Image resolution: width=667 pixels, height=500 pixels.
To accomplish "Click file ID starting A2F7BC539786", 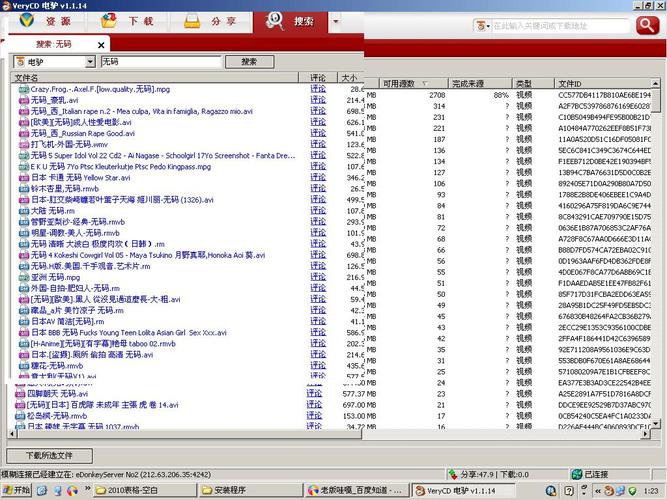I will pos(604,106).
